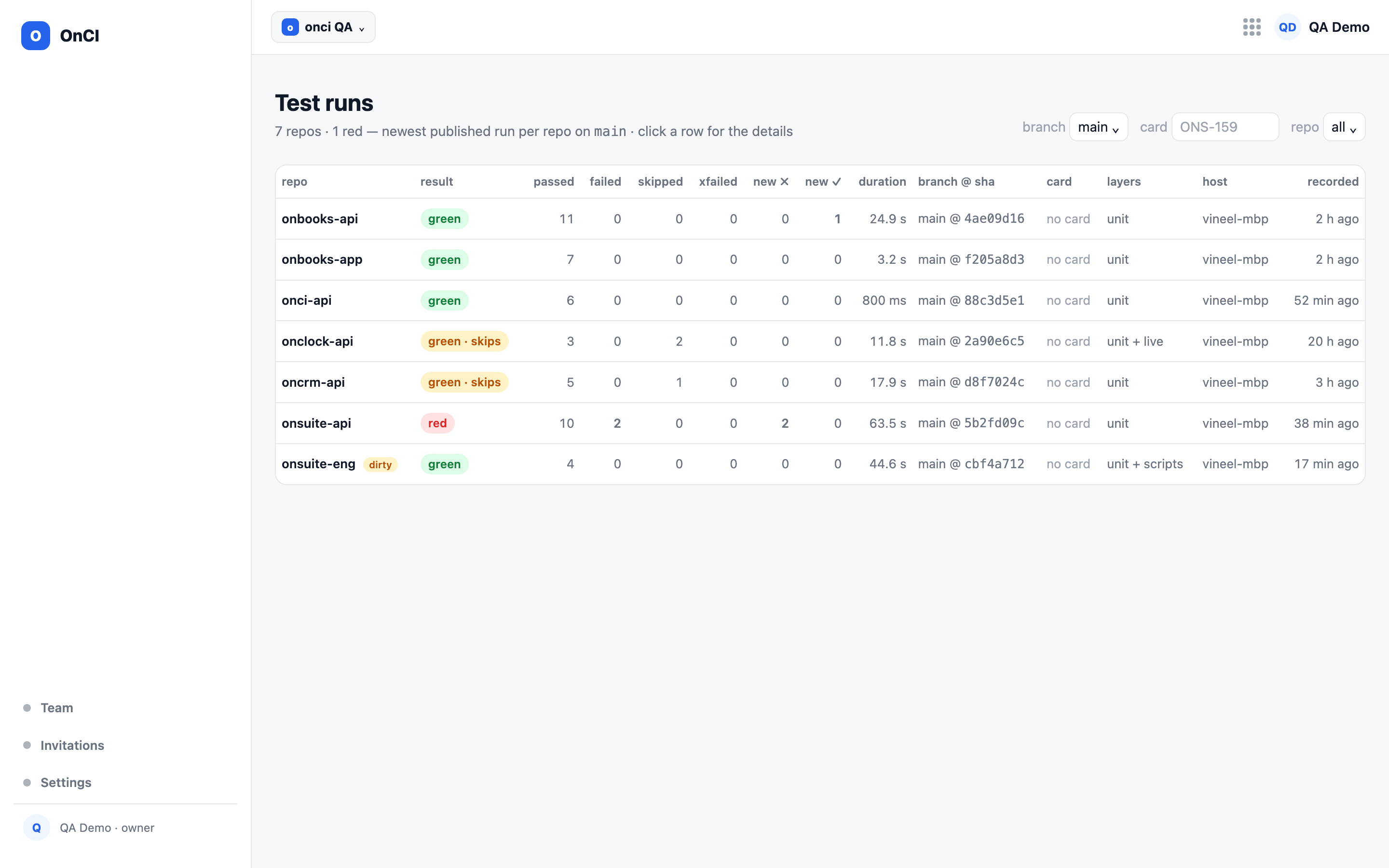Click the unit + live layers cell

[1135, 341]
